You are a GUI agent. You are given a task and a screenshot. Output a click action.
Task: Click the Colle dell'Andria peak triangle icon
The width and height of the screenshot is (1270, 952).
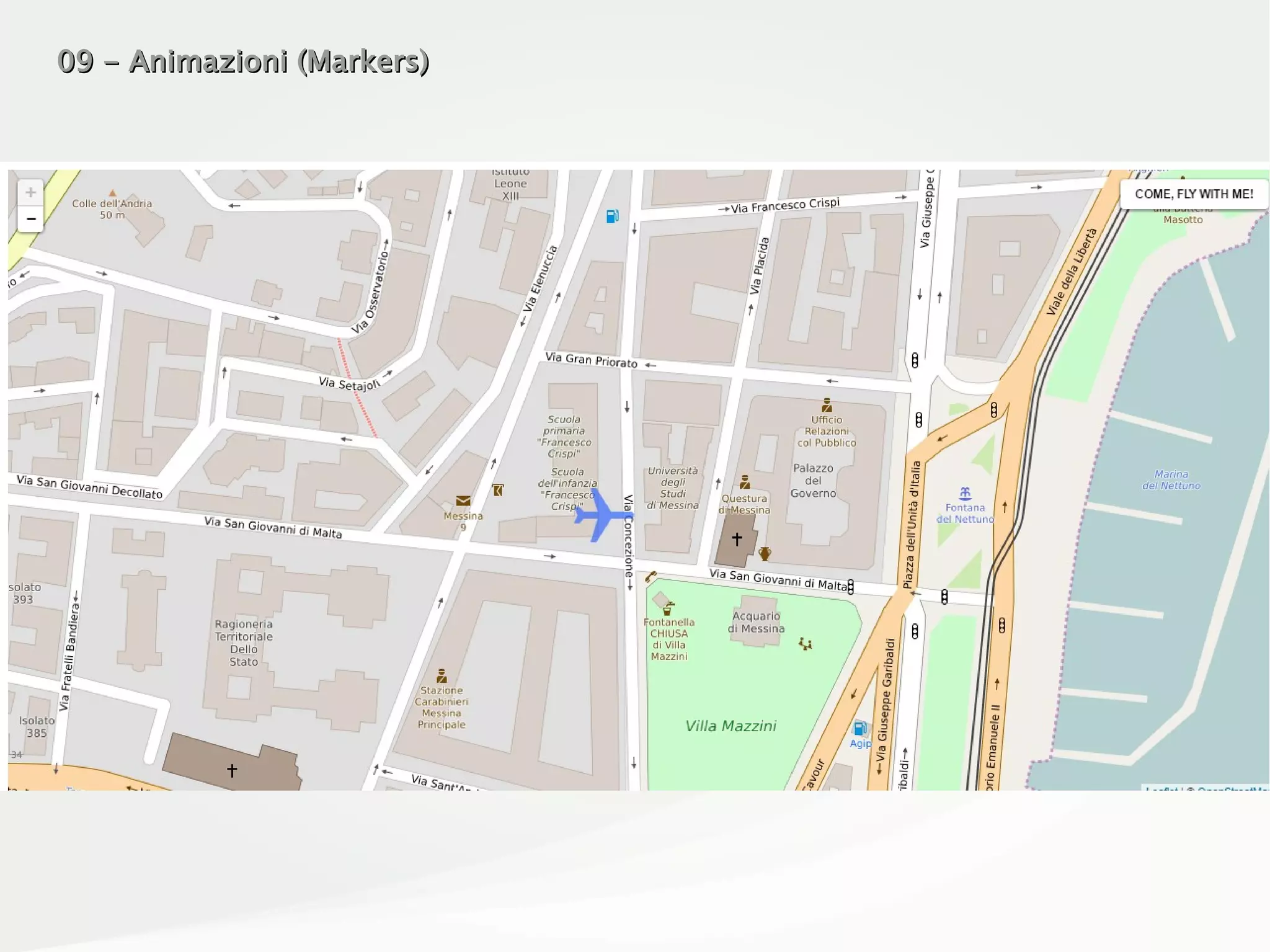[112, 194]
